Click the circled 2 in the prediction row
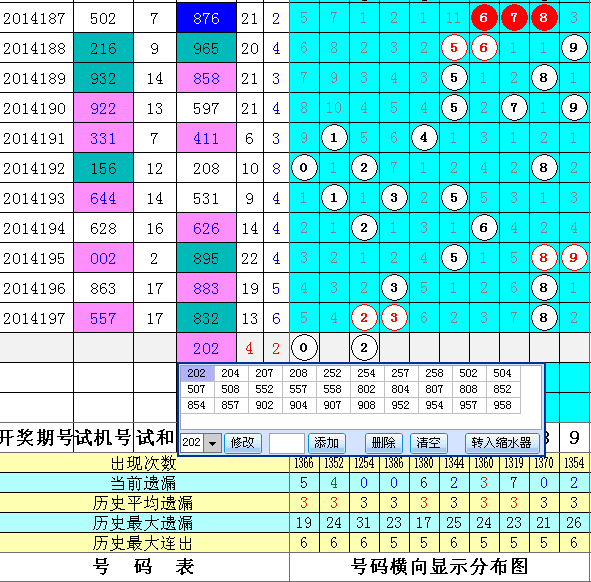 point(364,348)
